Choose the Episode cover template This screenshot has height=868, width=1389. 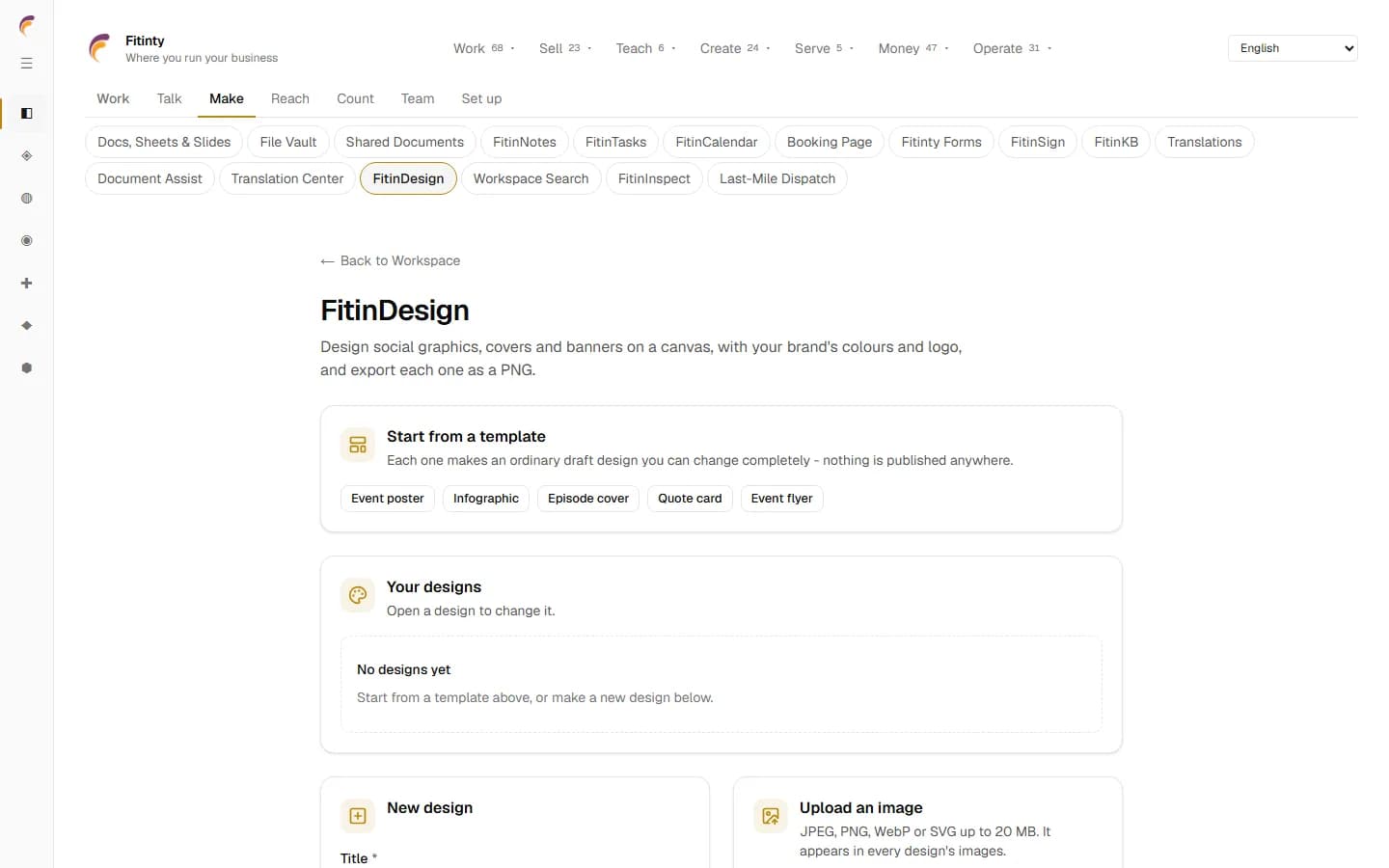(x=588, y=499)
